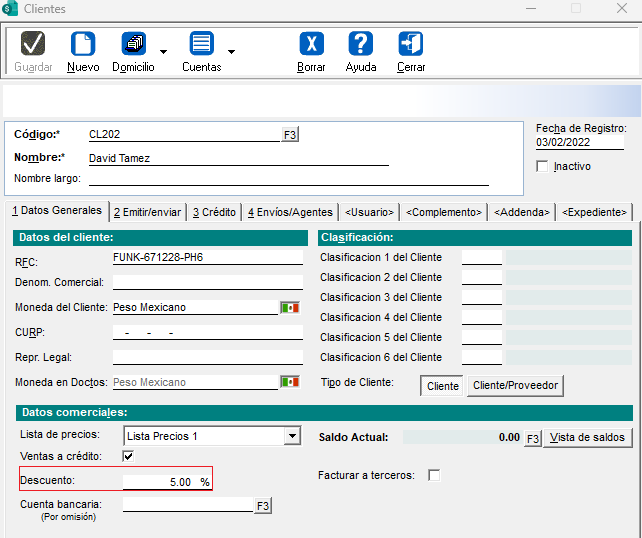Click the flag icon beside Moneda del Cliente

point(290,308)
